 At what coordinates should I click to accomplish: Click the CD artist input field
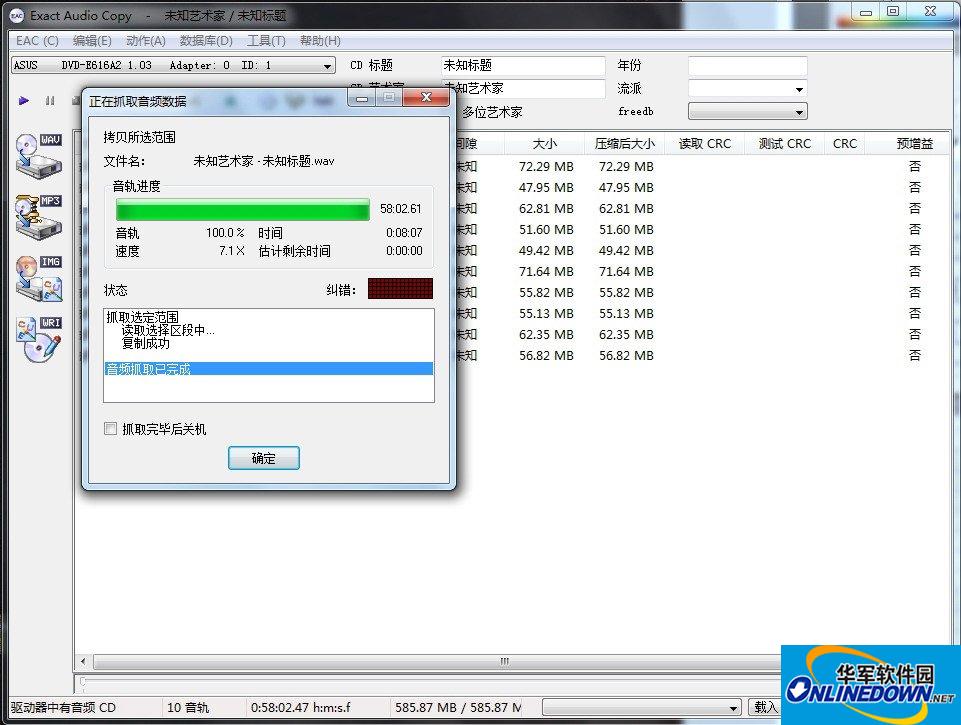pos(523,88)
